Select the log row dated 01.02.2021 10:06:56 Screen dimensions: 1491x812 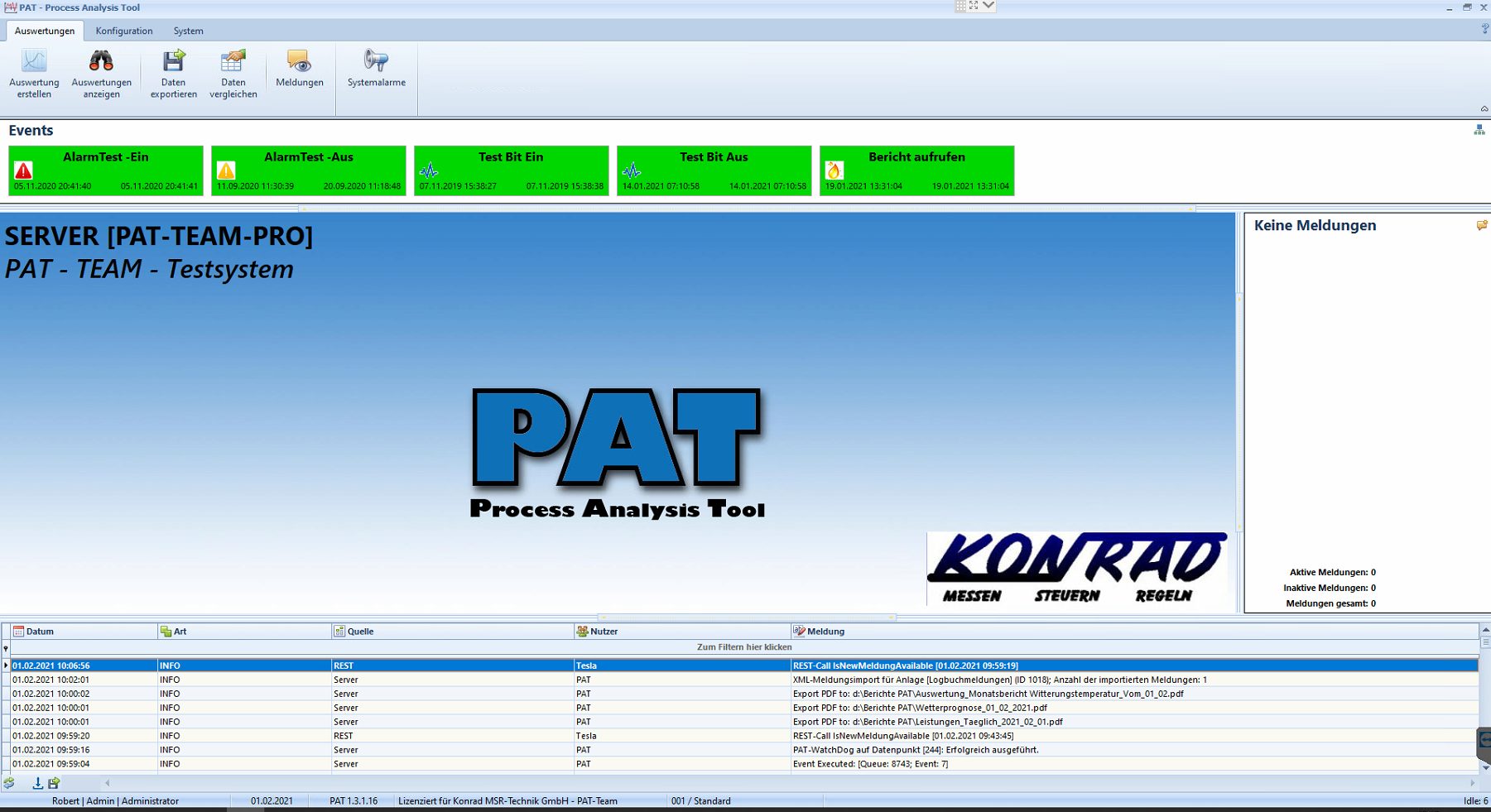[x=744, y=665]
